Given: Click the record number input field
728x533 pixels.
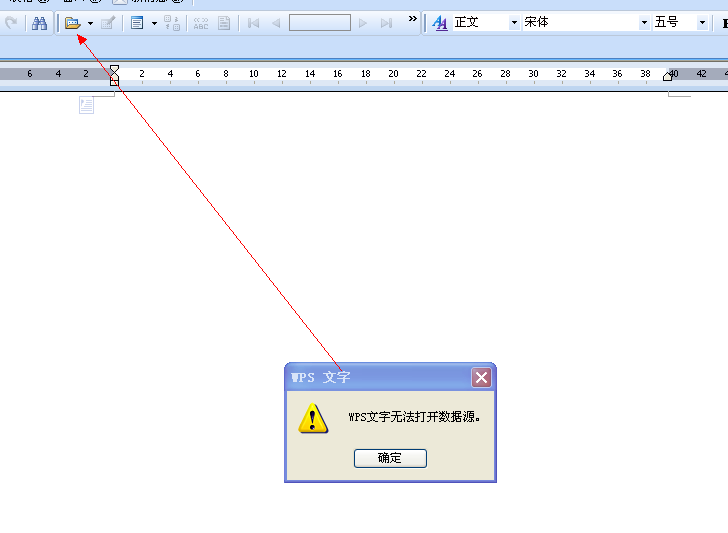Looking at the screenshot, I should click(x=320, y=22).
